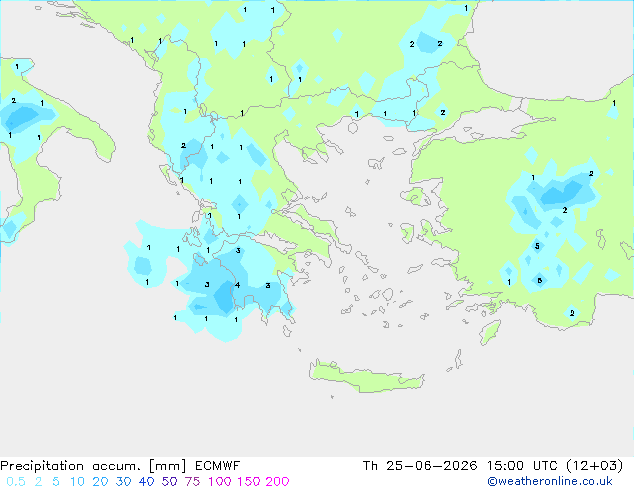Select the legend value 50
Viewport: 634px width, 490px height.
click(169, 482)
